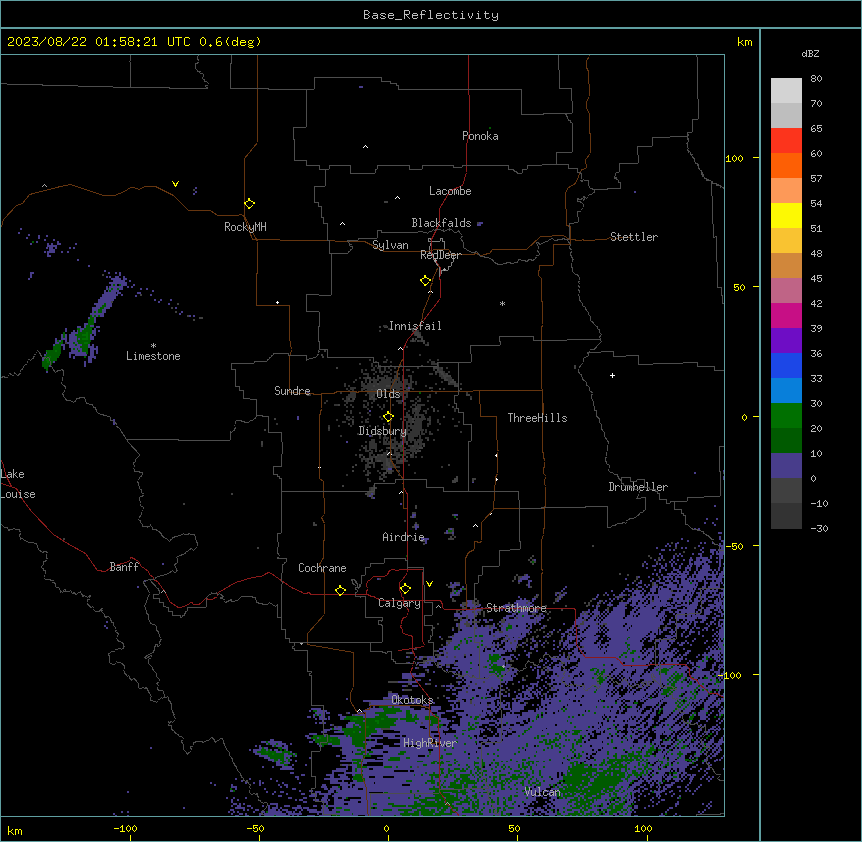862x842 pixels.
Task: Select the light gray 80-70 dBZ swatch
Action: [x=786, y=91]
